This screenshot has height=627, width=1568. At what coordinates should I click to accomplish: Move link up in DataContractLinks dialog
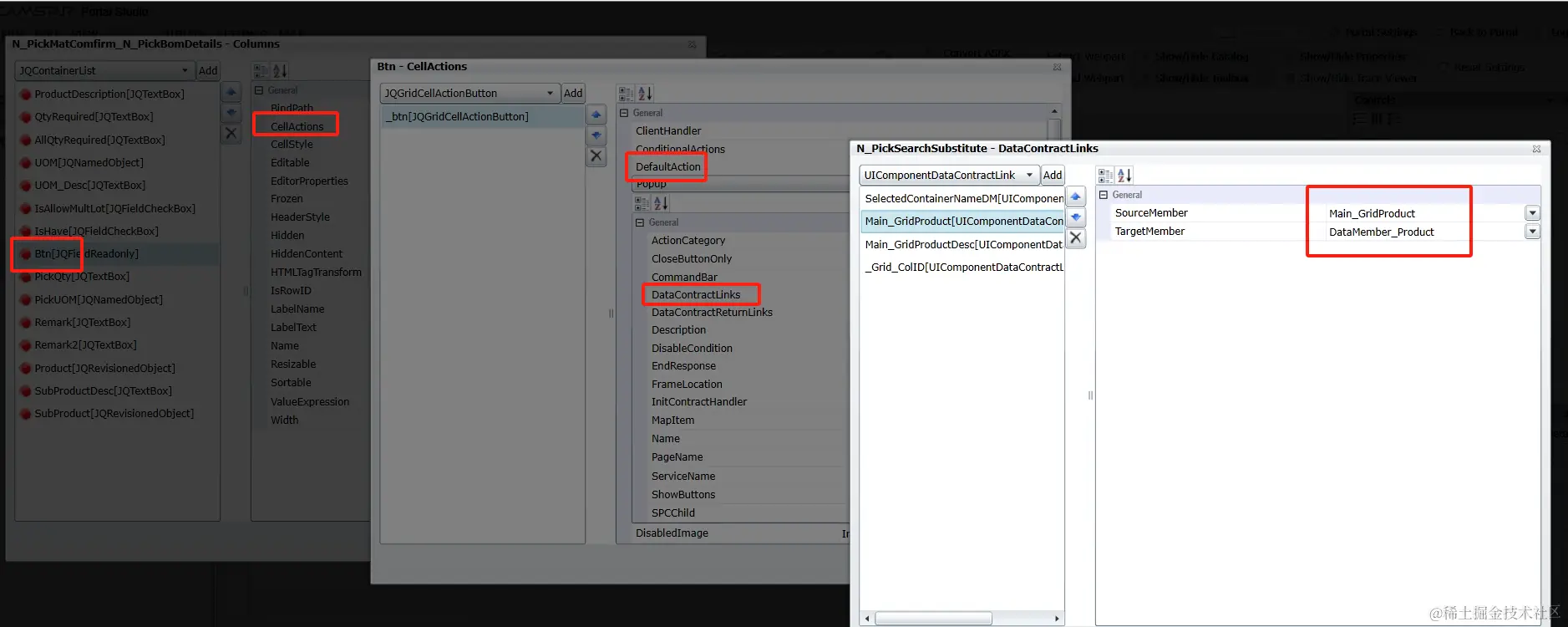click(x=1076, y=197)
